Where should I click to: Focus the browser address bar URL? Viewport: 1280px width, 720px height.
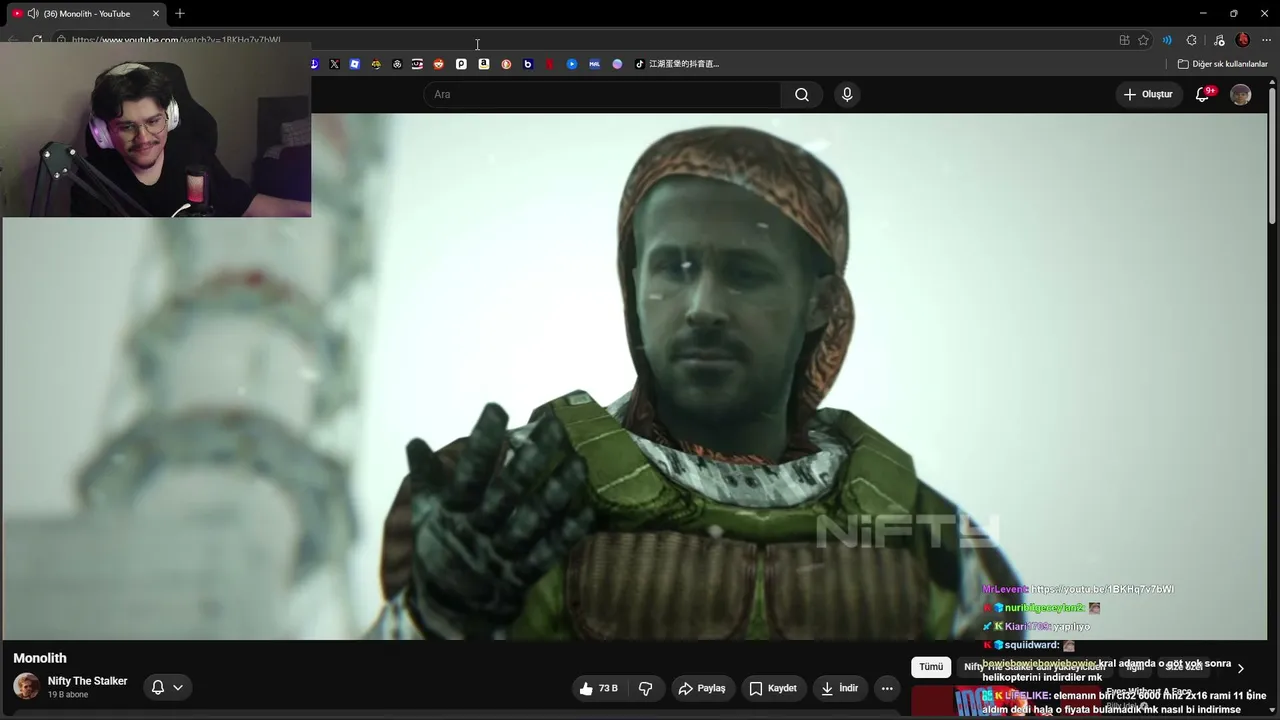[x=176, y=40]
